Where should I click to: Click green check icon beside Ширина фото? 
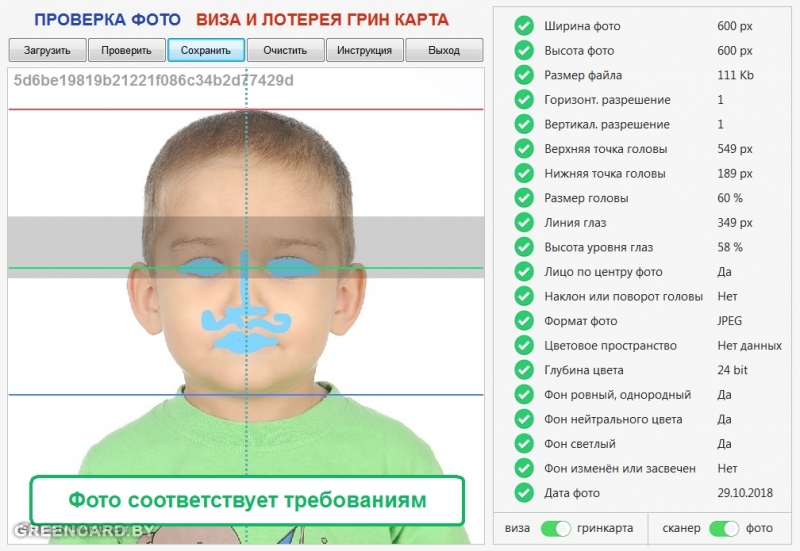[x=524, y=26]
